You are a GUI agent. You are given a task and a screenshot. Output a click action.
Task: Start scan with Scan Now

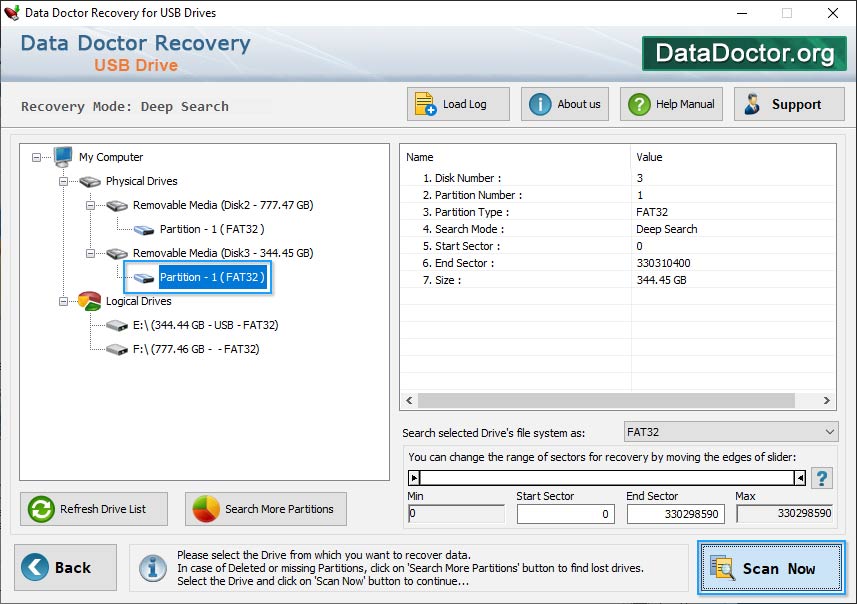[x=771, y=567]
